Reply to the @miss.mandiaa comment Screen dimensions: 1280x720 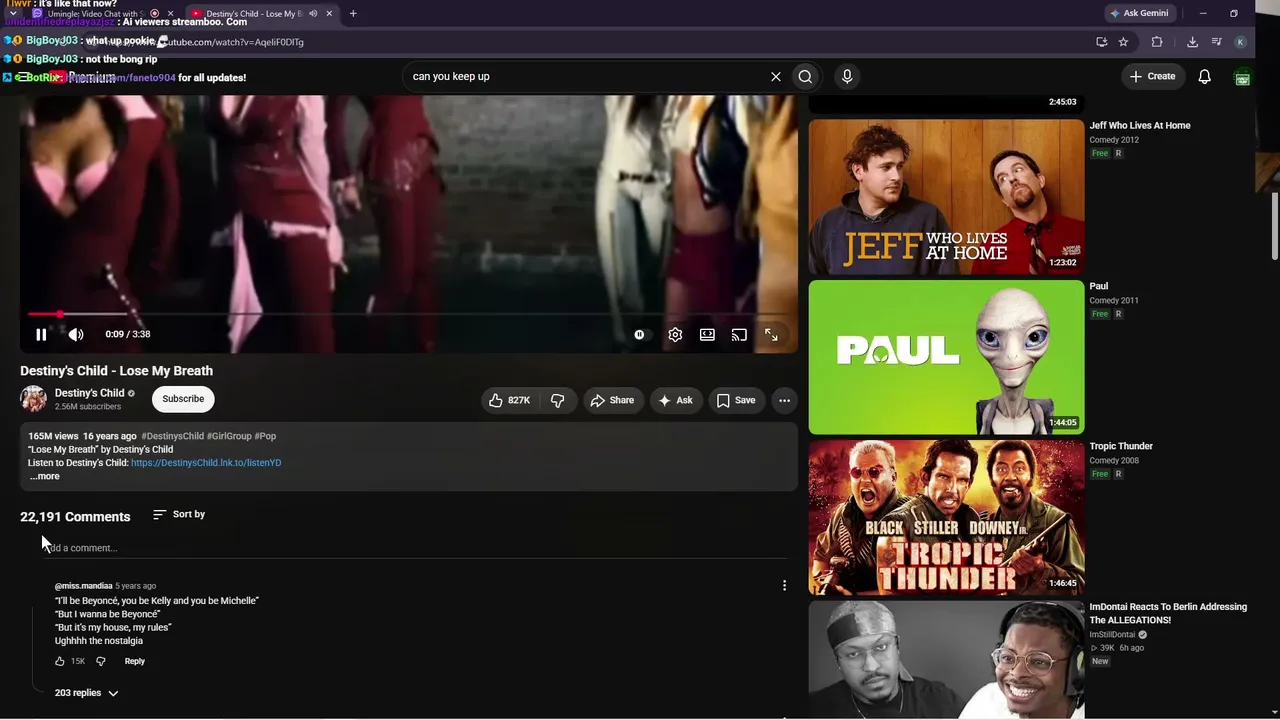(135, 661)
